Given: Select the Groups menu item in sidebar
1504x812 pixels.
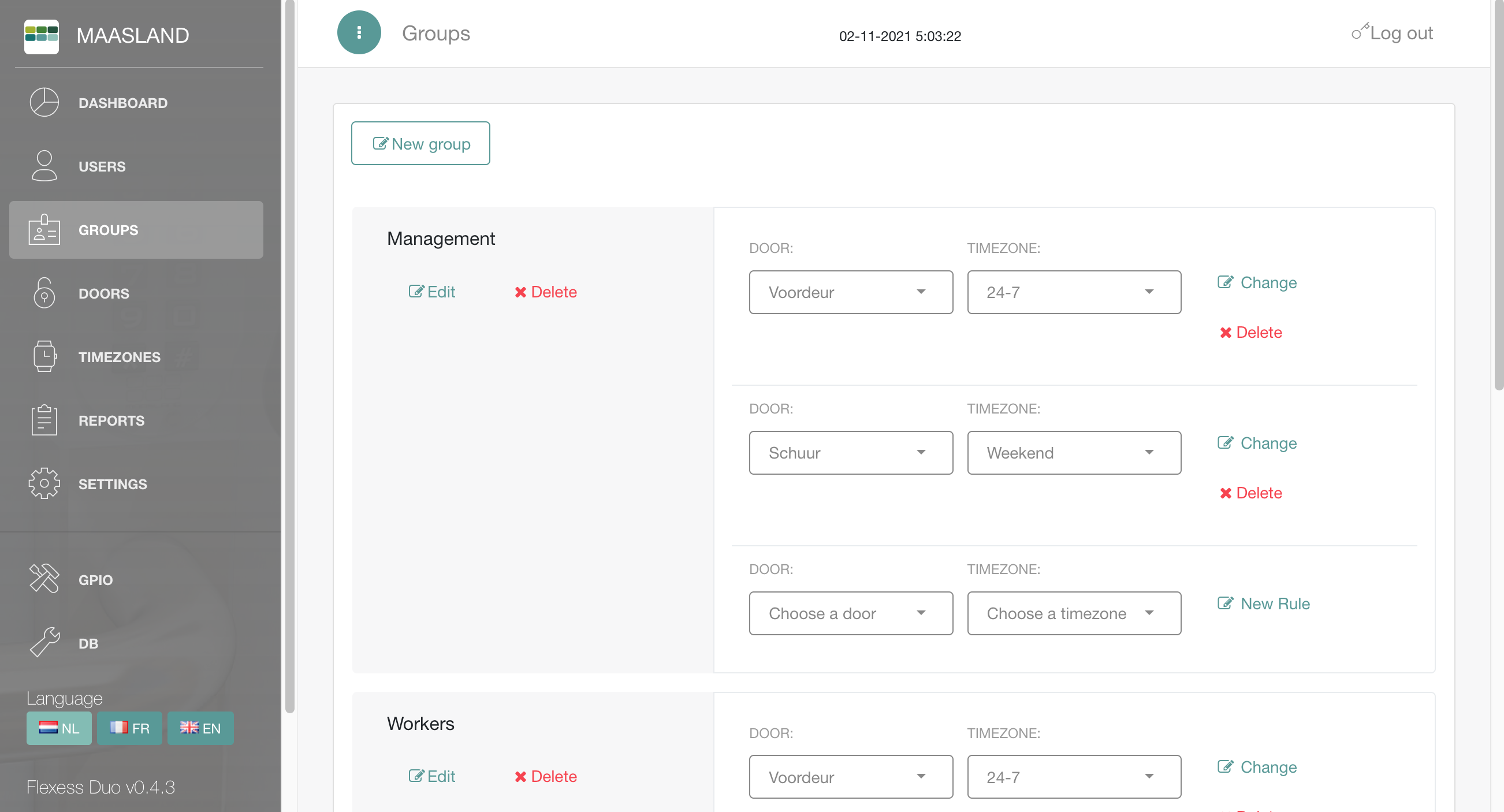Looking at the screenshot, I should [136, 230].
